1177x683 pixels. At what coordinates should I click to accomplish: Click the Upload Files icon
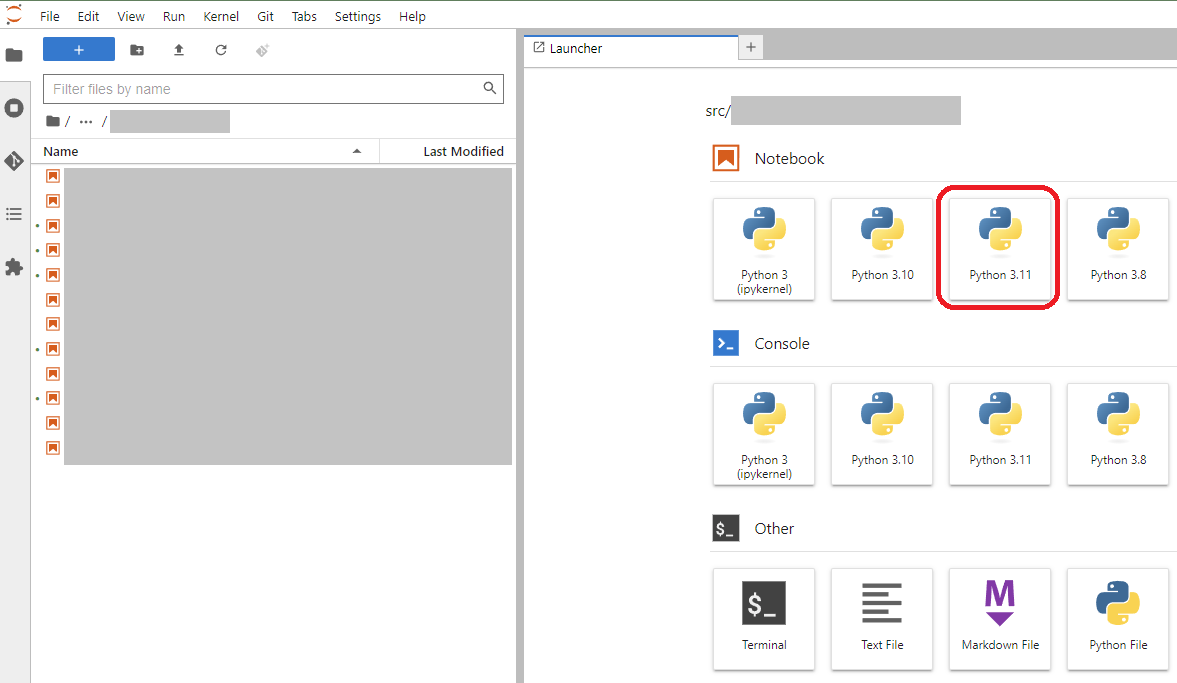click(x=179, y=50)
